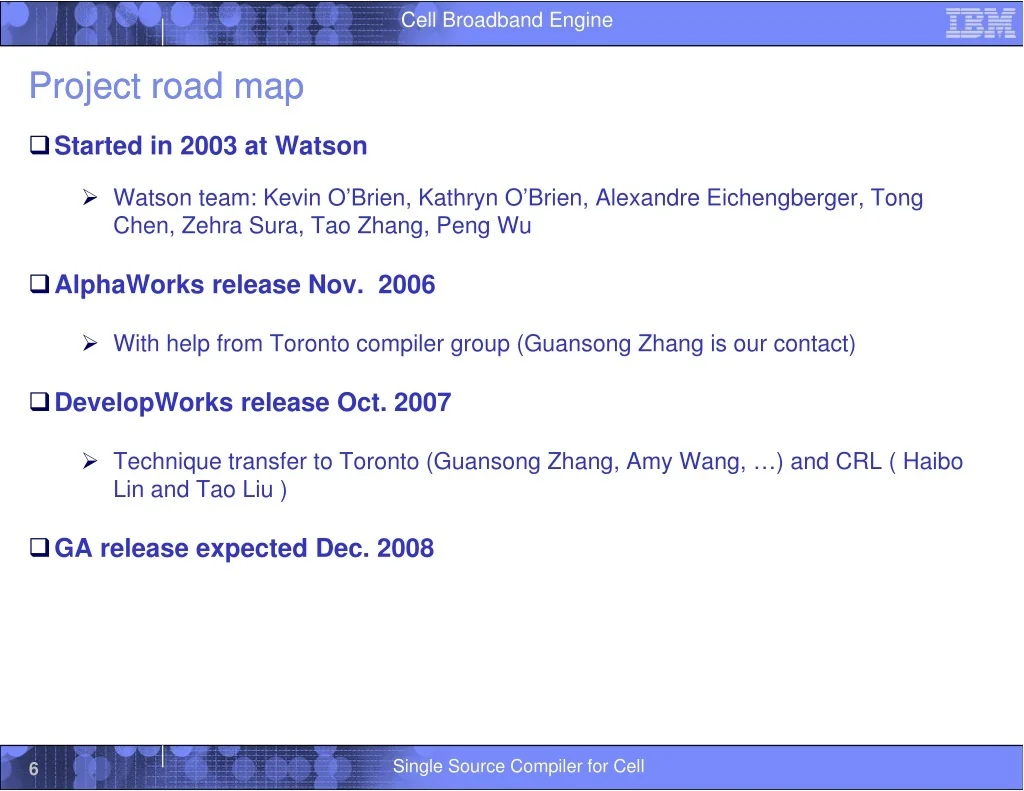Click the checkbox bullet before 'GA release expected'

click(x=39, y=547)
